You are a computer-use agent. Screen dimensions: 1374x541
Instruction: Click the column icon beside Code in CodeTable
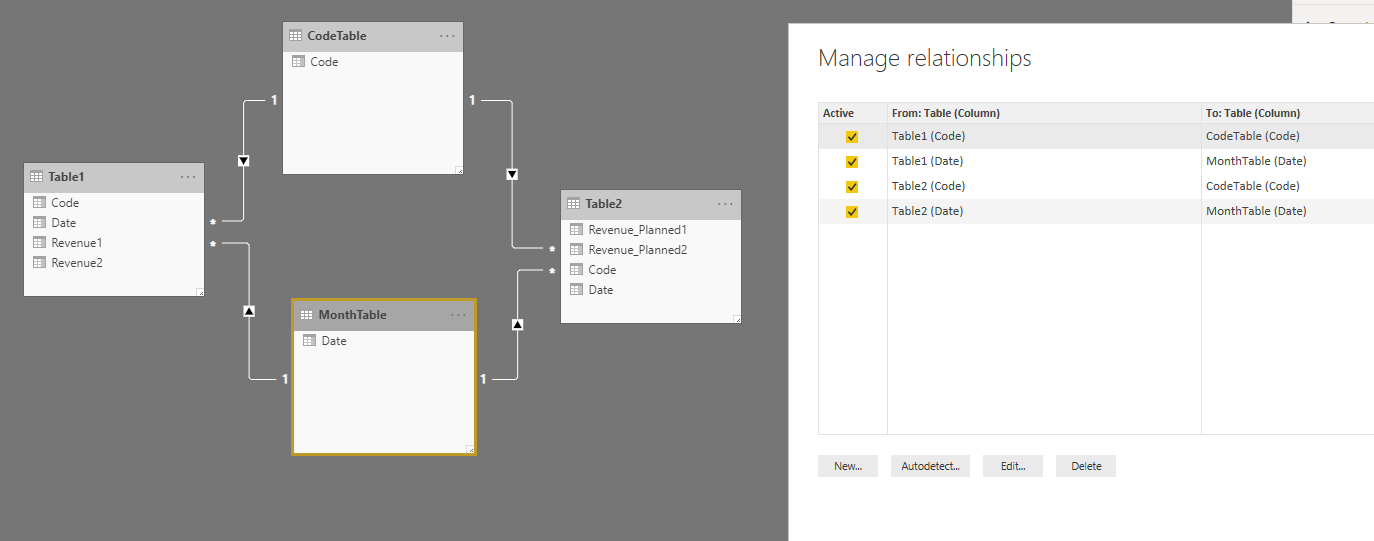pos(298,61)
